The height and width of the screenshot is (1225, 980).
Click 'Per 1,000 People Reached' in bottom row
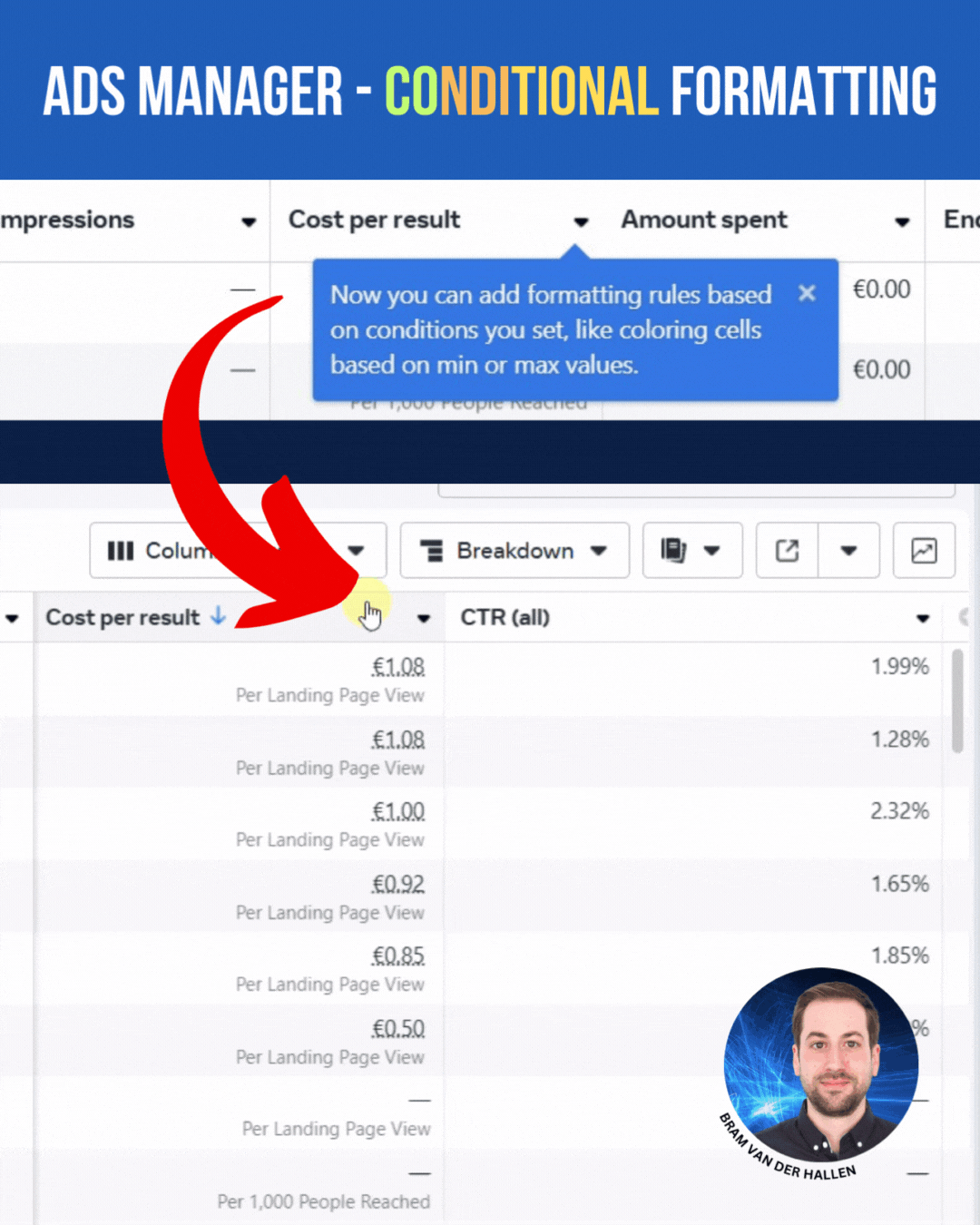click(x=324, y=1201)
